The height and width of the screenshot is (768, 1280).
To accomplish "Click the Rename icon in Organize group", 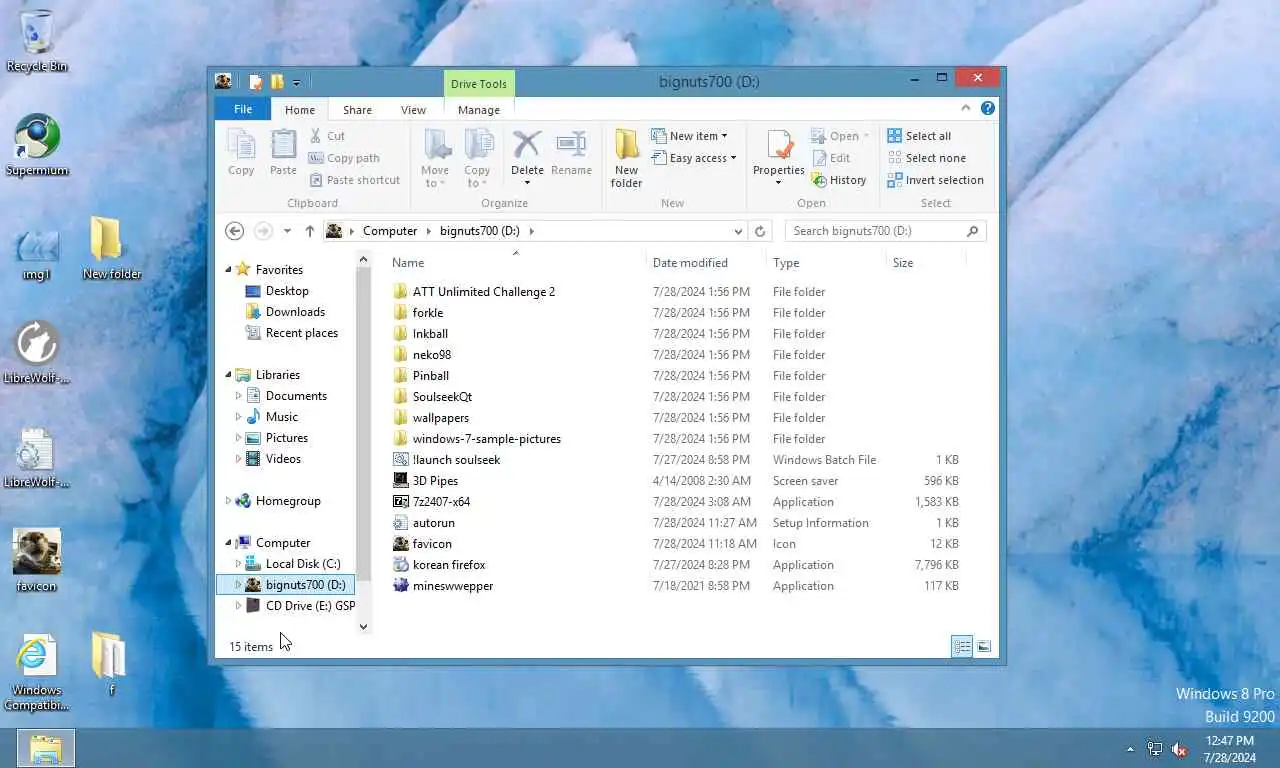I will (571, 153).
